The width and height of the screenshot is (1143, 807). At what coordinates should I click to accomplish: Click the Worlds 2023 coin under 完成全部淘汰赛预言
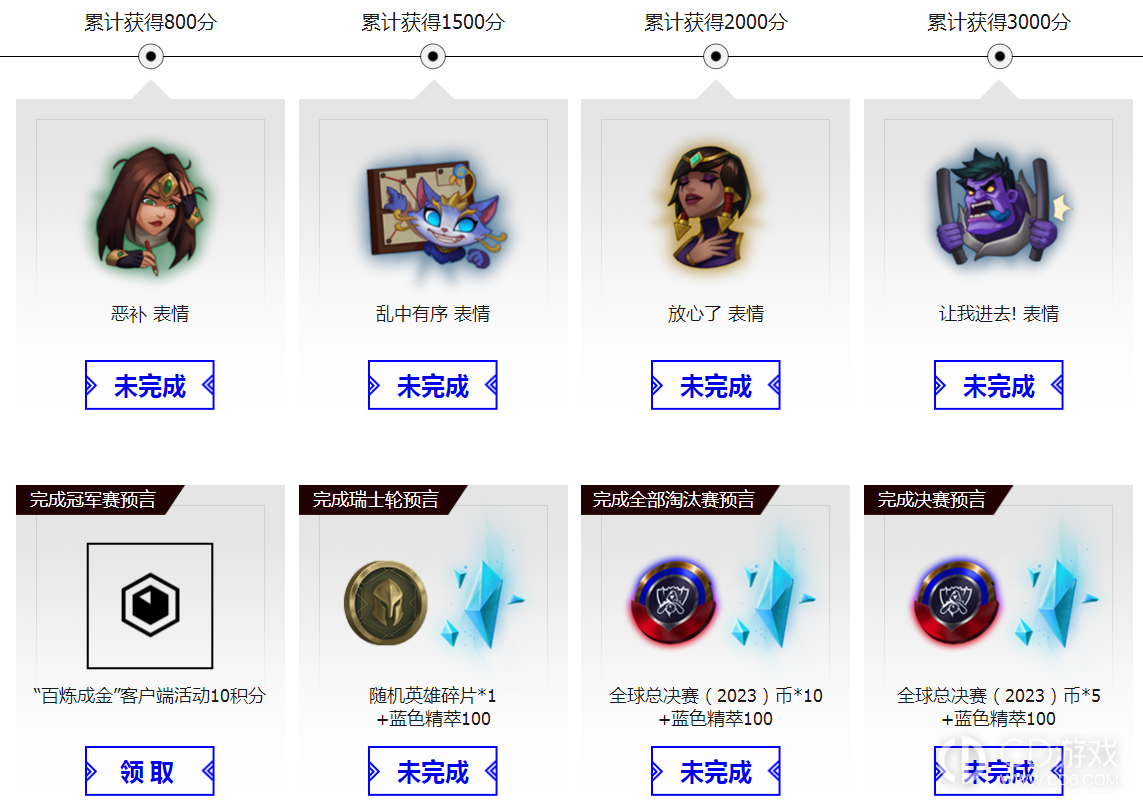[x=673, y=602]
